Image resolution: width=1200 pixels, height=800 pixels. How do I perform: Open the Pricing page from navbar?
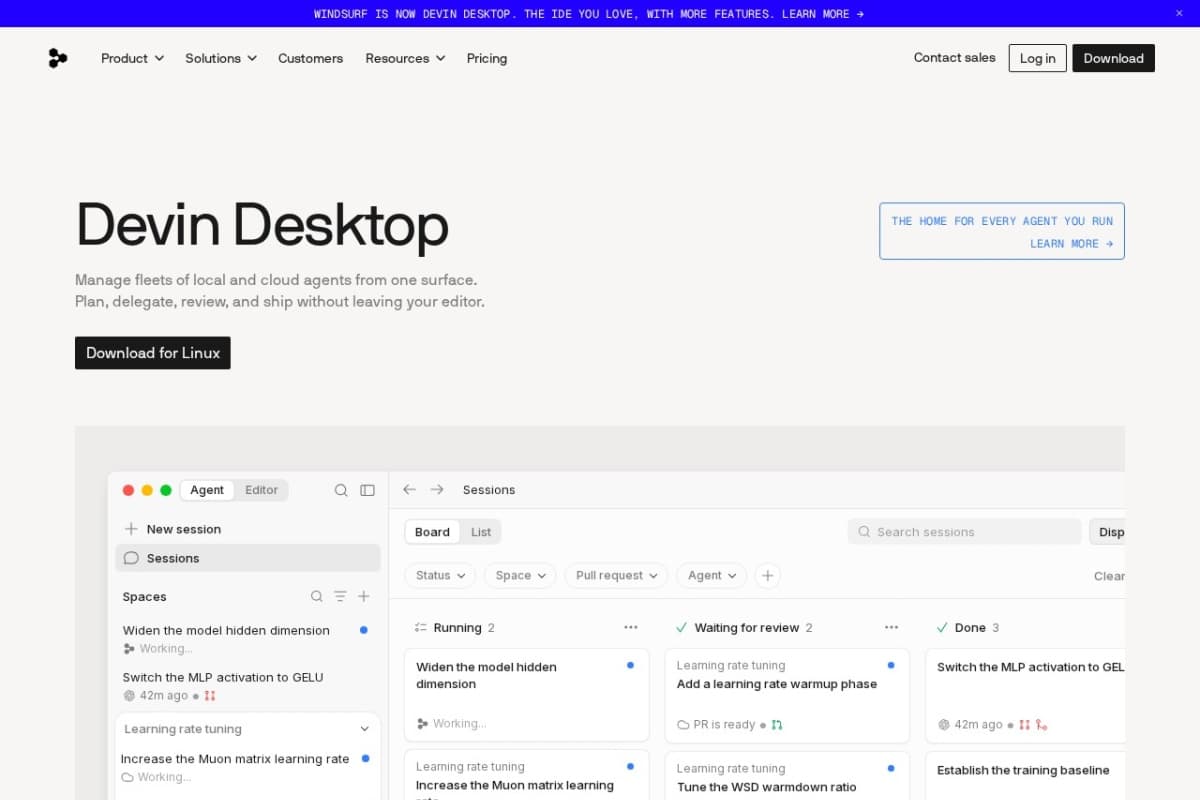coord(487,58)
